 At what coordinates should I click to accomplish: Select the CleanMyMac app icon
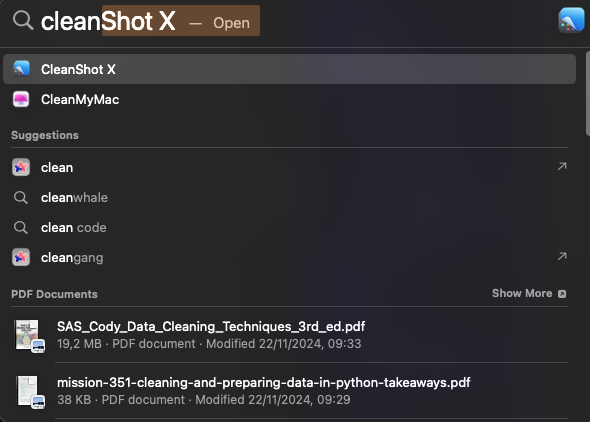point(21,99)
